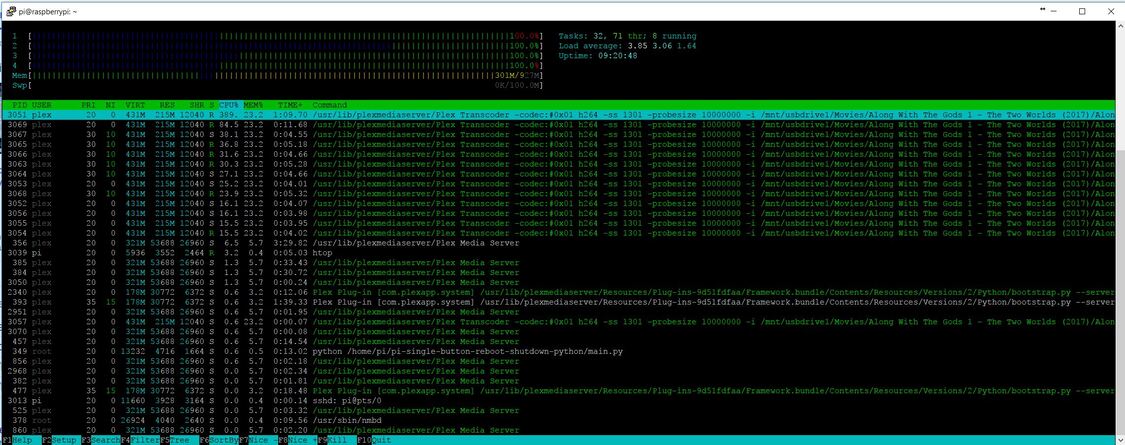Sort by the MEM% column header
Image resolution: width=1125 pixels, height=445 pixels.
click(254, 105)
